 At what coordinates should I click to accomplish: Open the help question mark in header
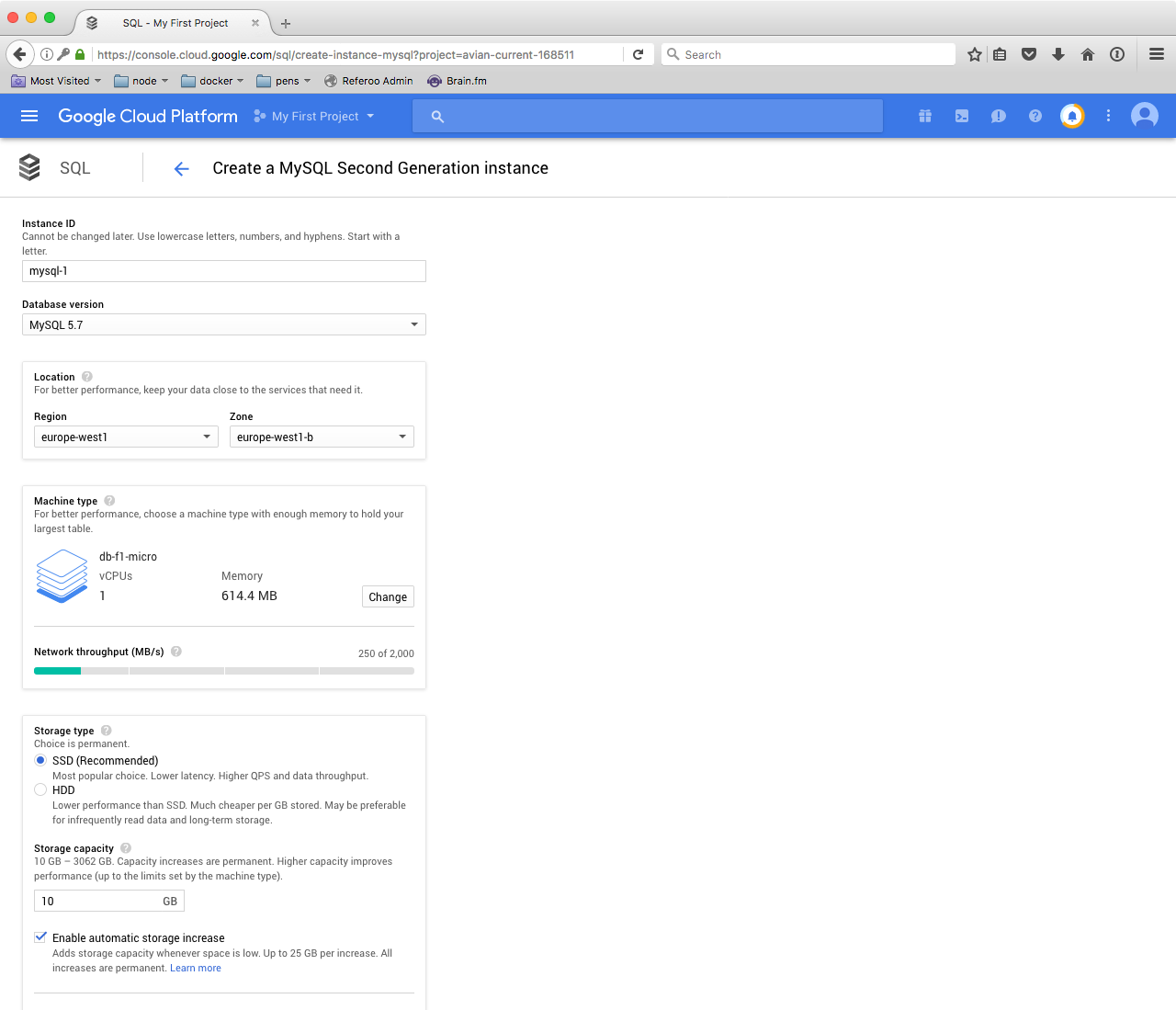(x=1035, y=116)
